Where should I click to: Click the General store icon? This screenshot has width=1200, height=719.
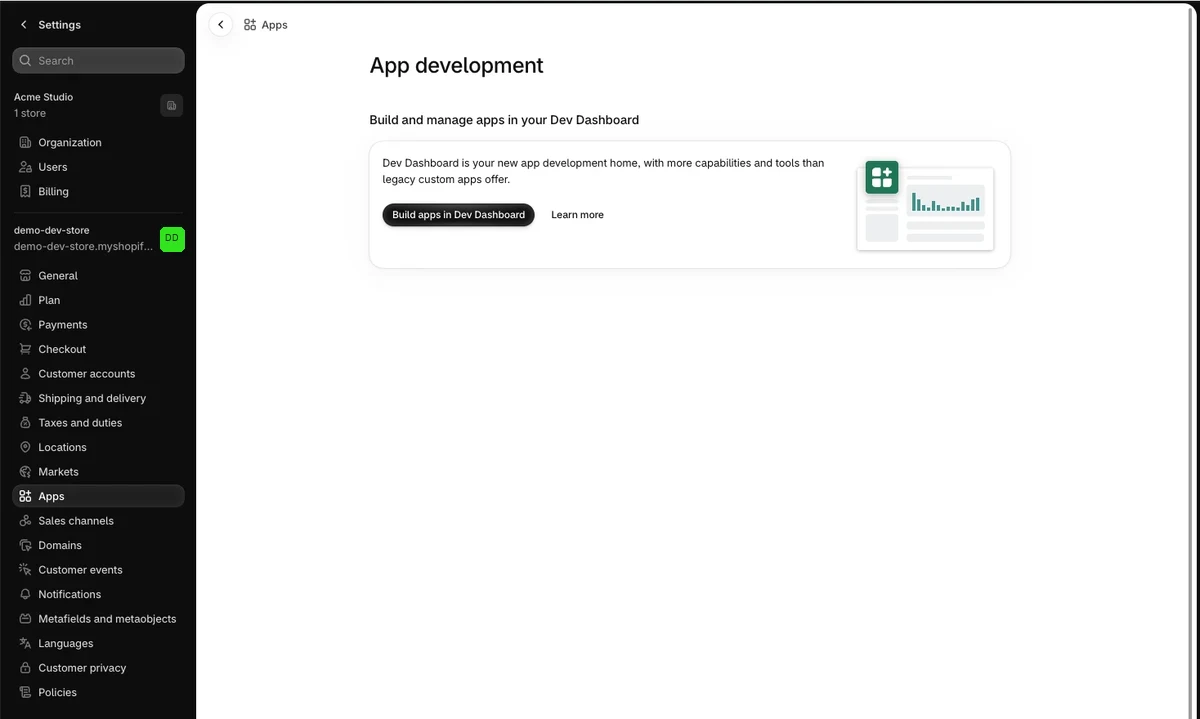[26, 276]
